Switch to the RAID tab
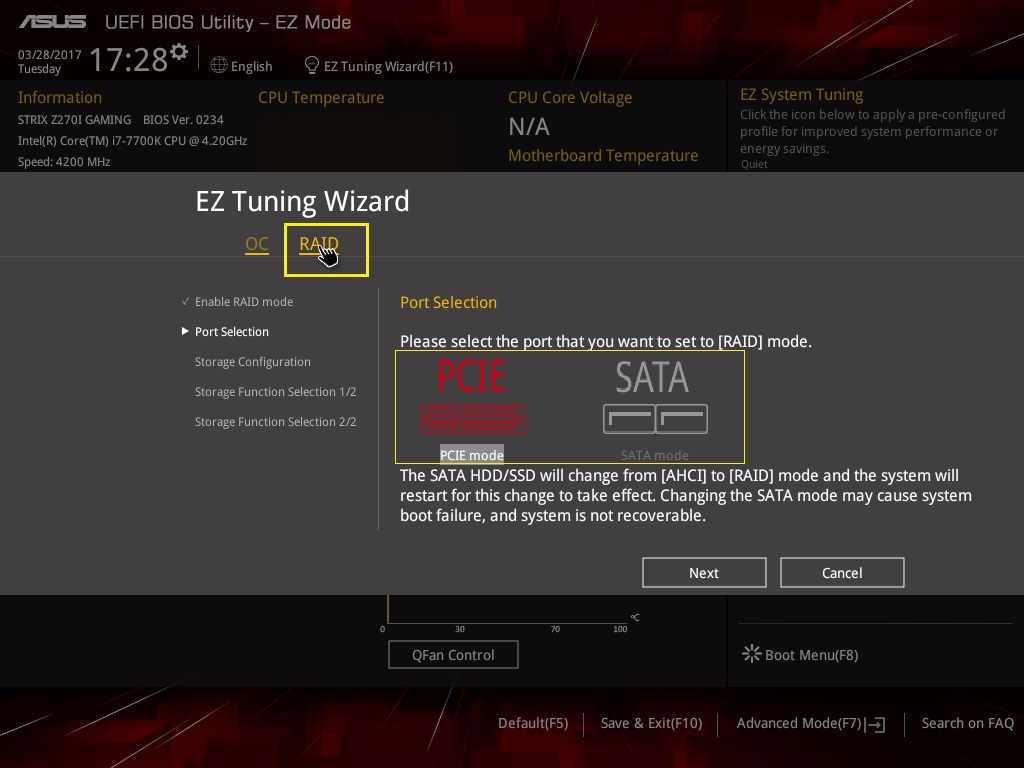The image size is (1024, 768). (319, 244)
